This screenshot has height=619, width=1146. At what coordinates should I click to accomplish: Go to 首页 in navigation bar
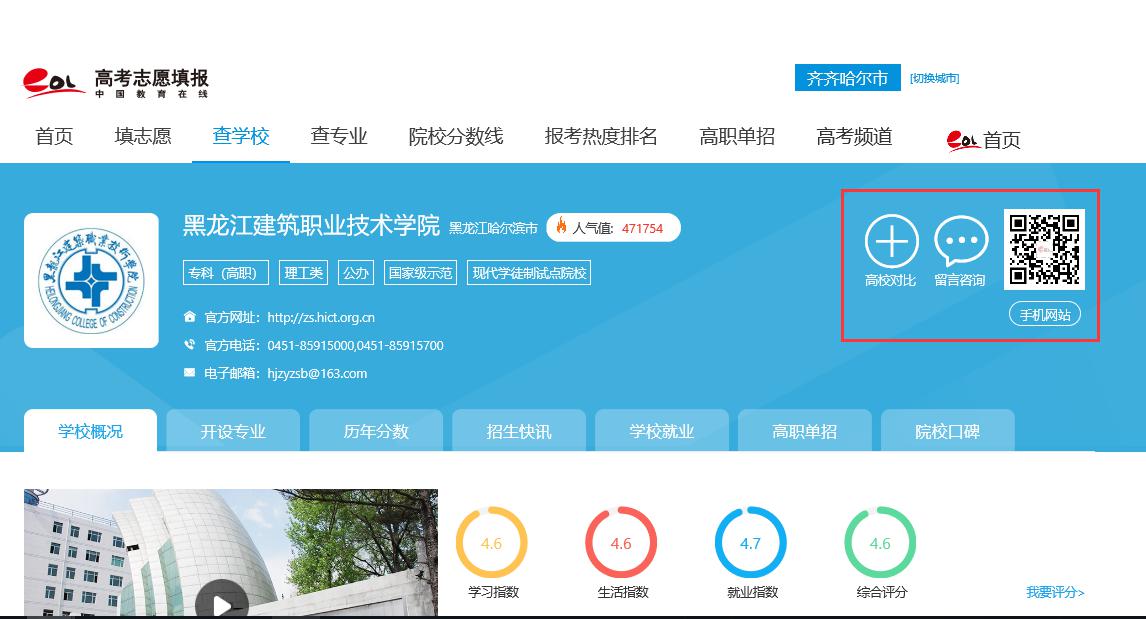coord(54,136)
